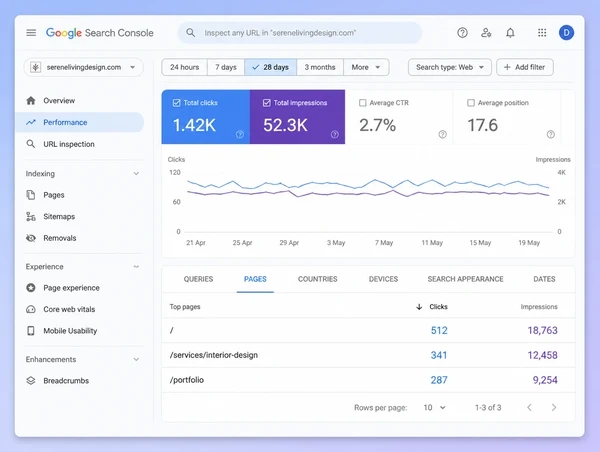Go to next page of results
The image size is (600, 452).
pos(554,408)
